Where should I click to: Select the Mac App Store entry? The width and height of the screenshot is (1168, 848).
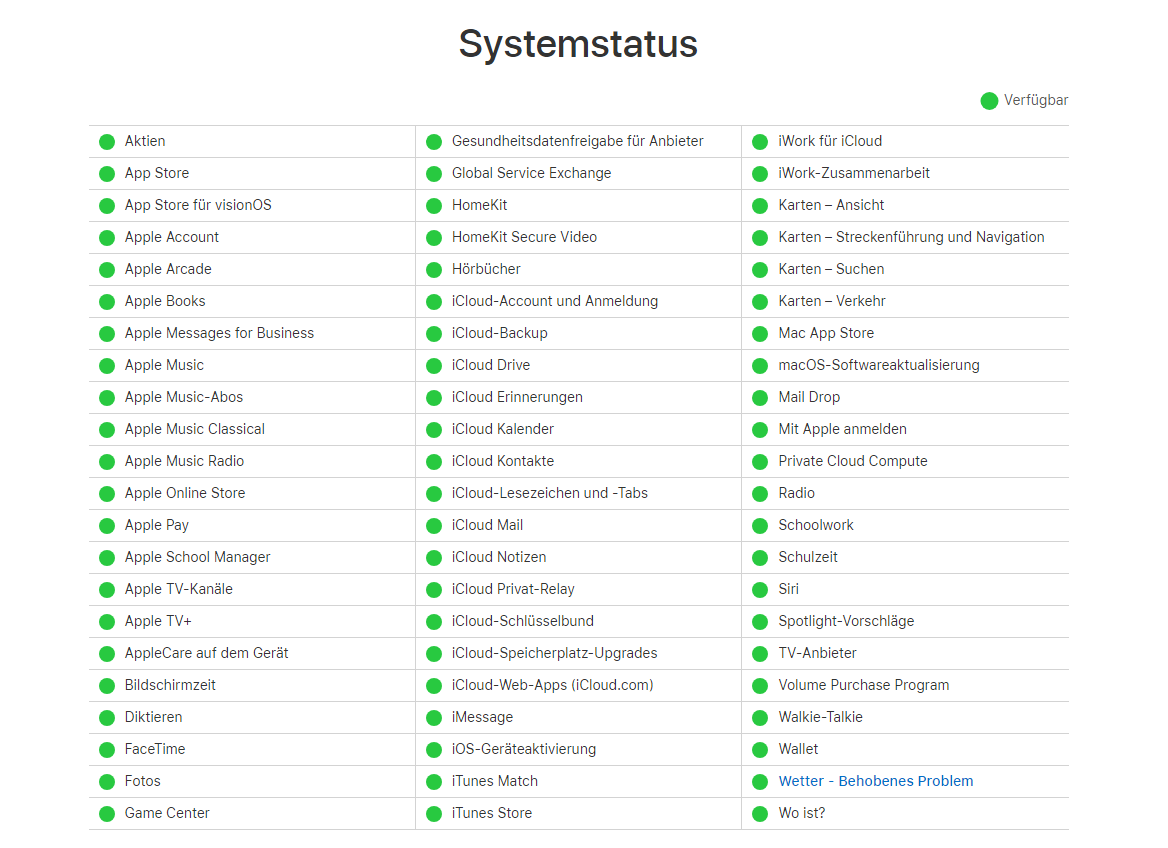point(826,333)
